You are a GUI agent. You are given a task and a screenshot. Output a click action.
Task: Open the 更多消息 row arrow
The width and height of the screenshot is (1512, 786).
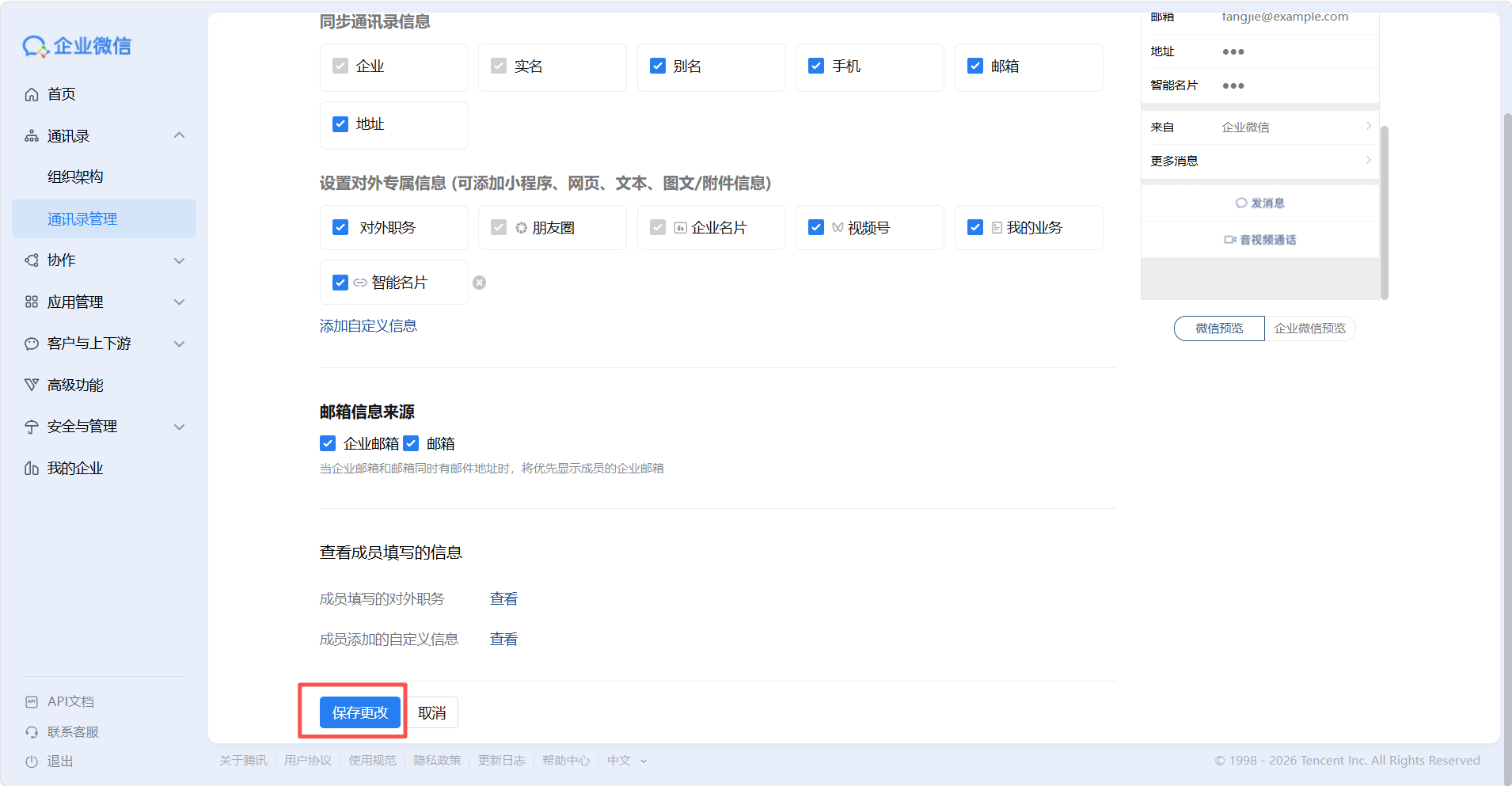coord(1368,161)
